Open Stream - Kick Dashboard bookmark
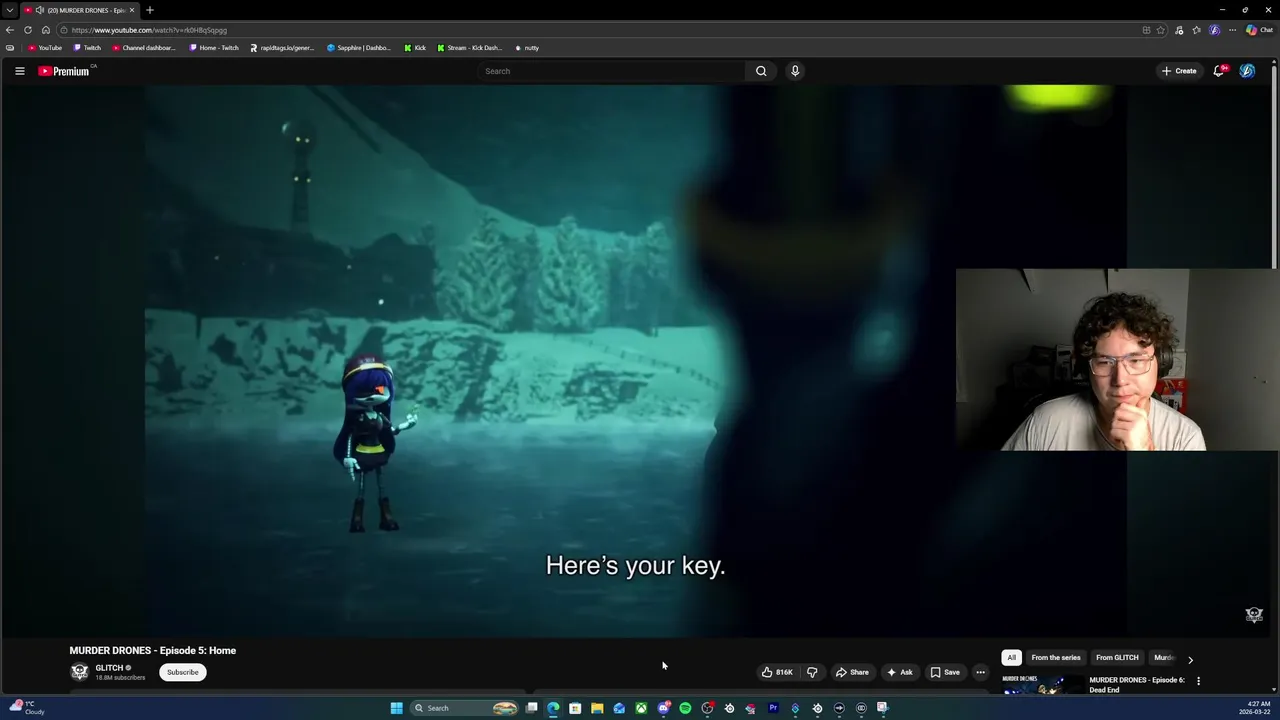Screen dimensions: 1280x720 [x=470, y=48]
